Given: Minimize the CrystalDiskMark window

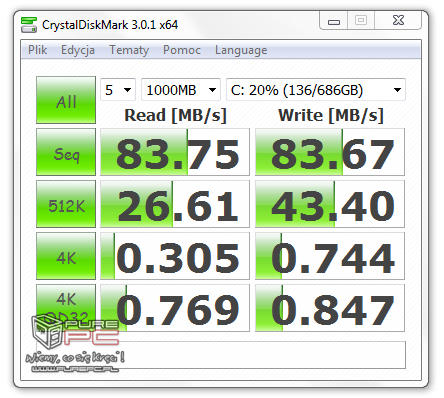Looking at the screenshot, I should (334, 21).
